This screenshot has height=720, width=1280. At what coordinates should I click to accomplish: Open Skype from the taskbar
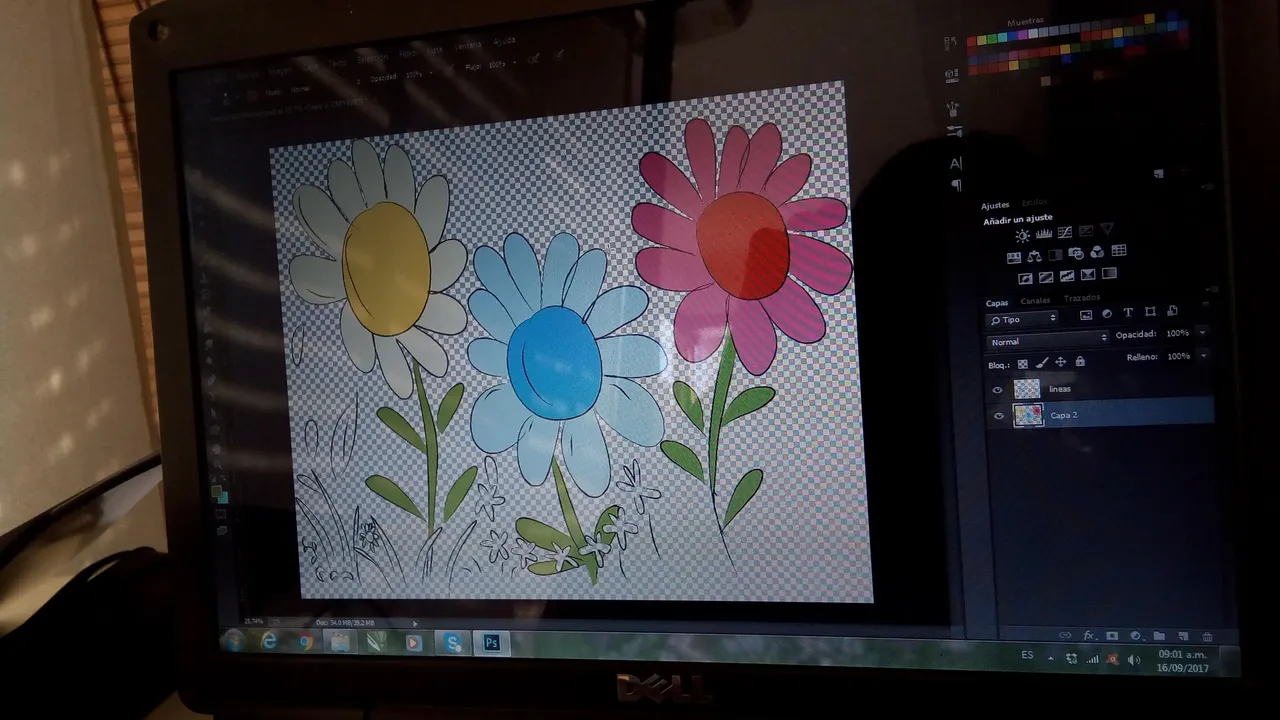(x=453, y=643)
